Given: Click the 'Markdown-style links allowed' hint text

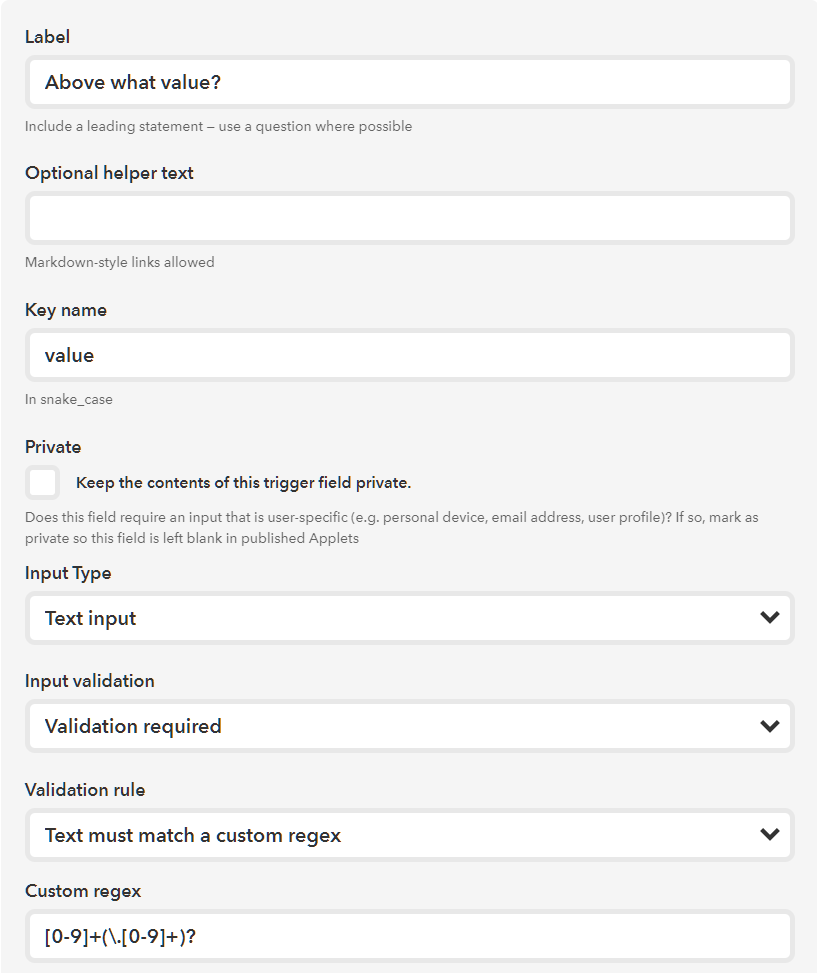Looking at the screenshot, I should tap(120, 262).
